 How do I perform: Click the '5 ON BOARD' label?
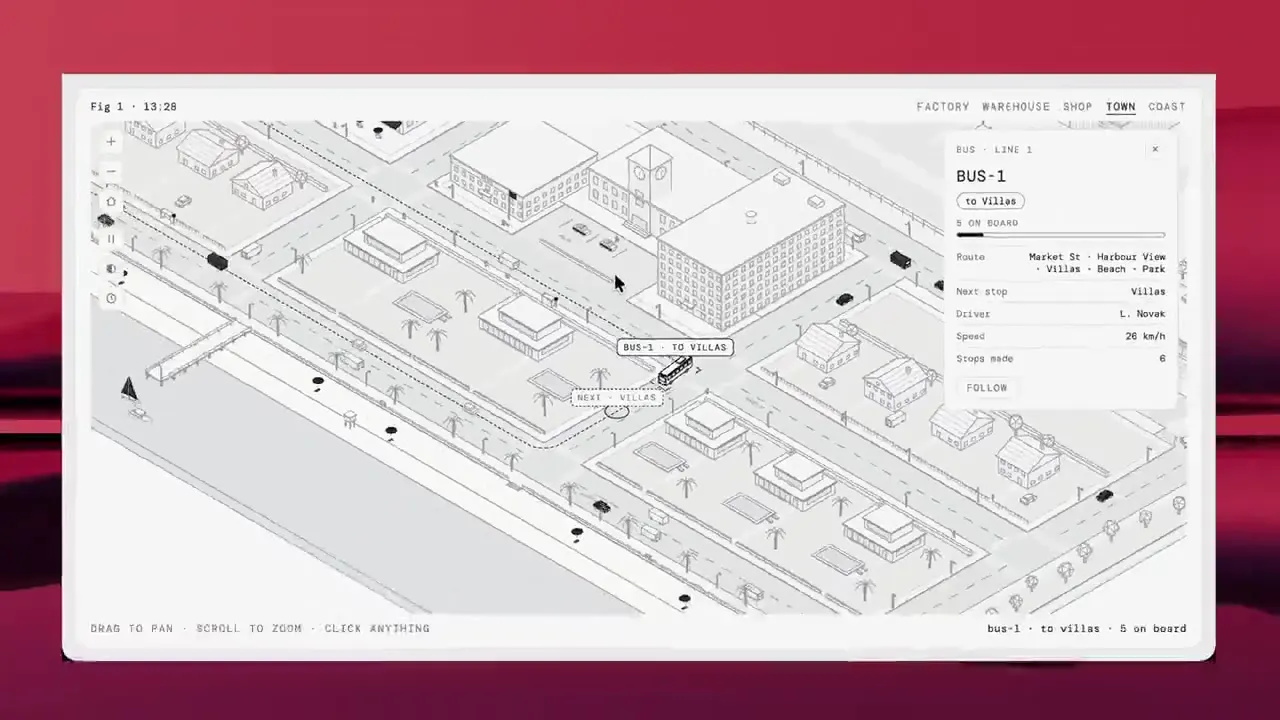click(x=988, y=223)
